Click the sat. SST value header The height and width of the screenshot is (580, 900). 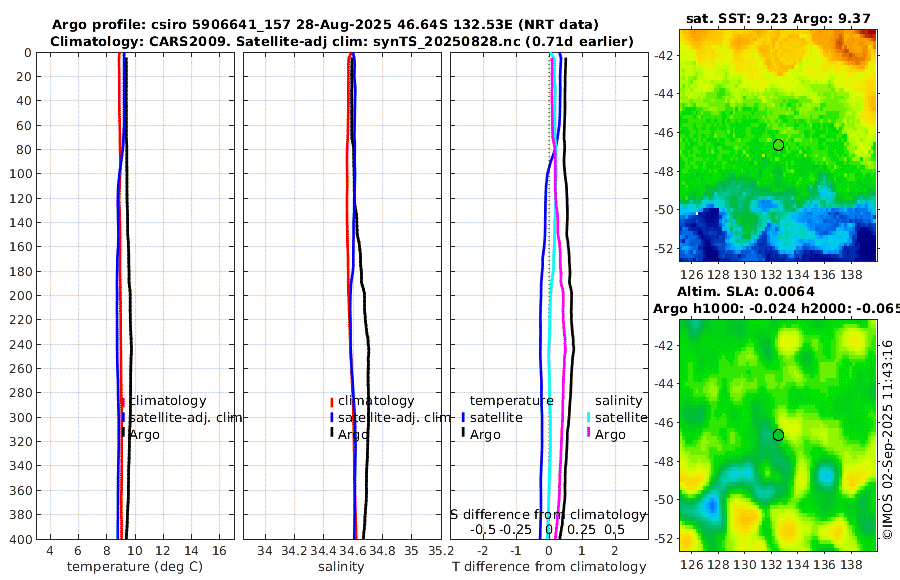tap(778, 18)
